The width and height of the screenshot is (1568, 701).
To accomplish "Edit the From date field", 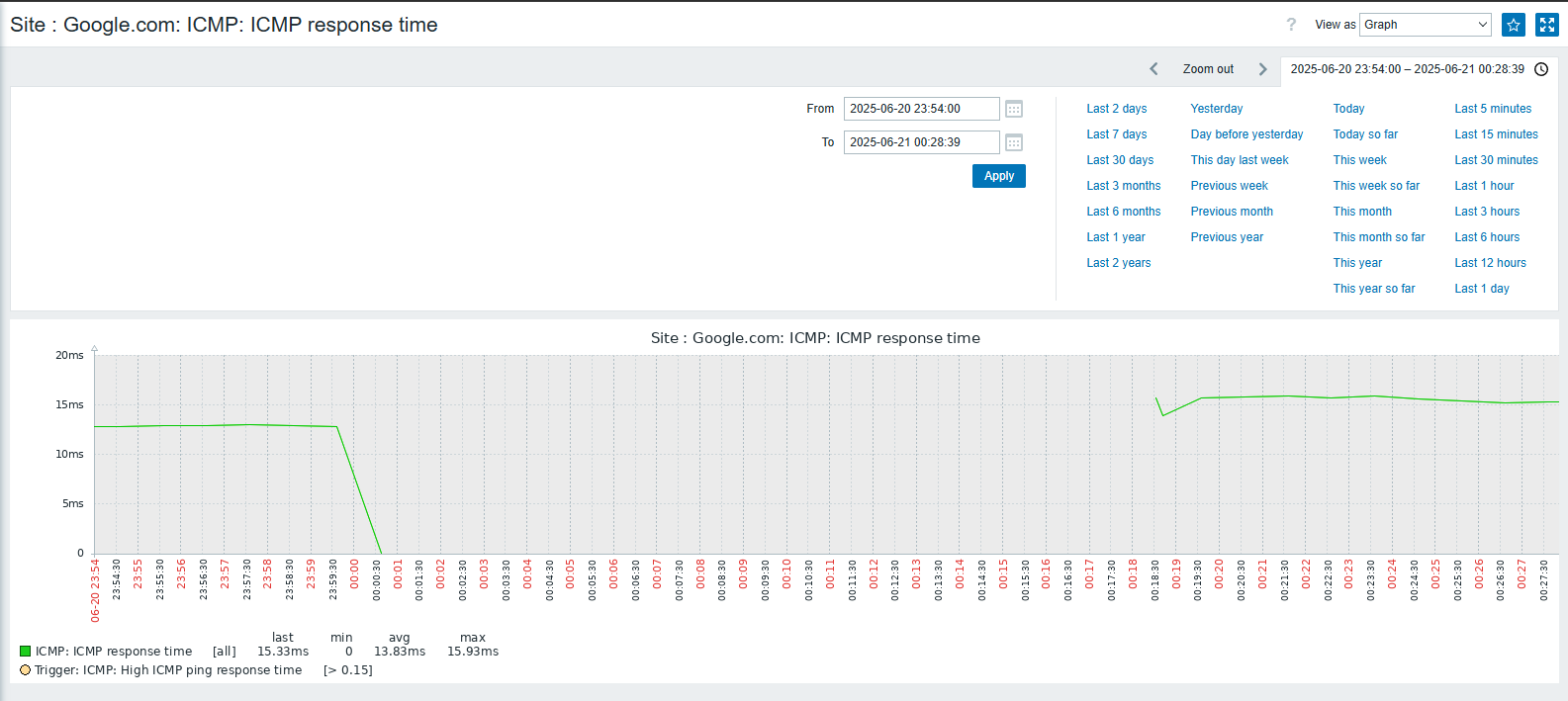I will [x=921, y=109].
